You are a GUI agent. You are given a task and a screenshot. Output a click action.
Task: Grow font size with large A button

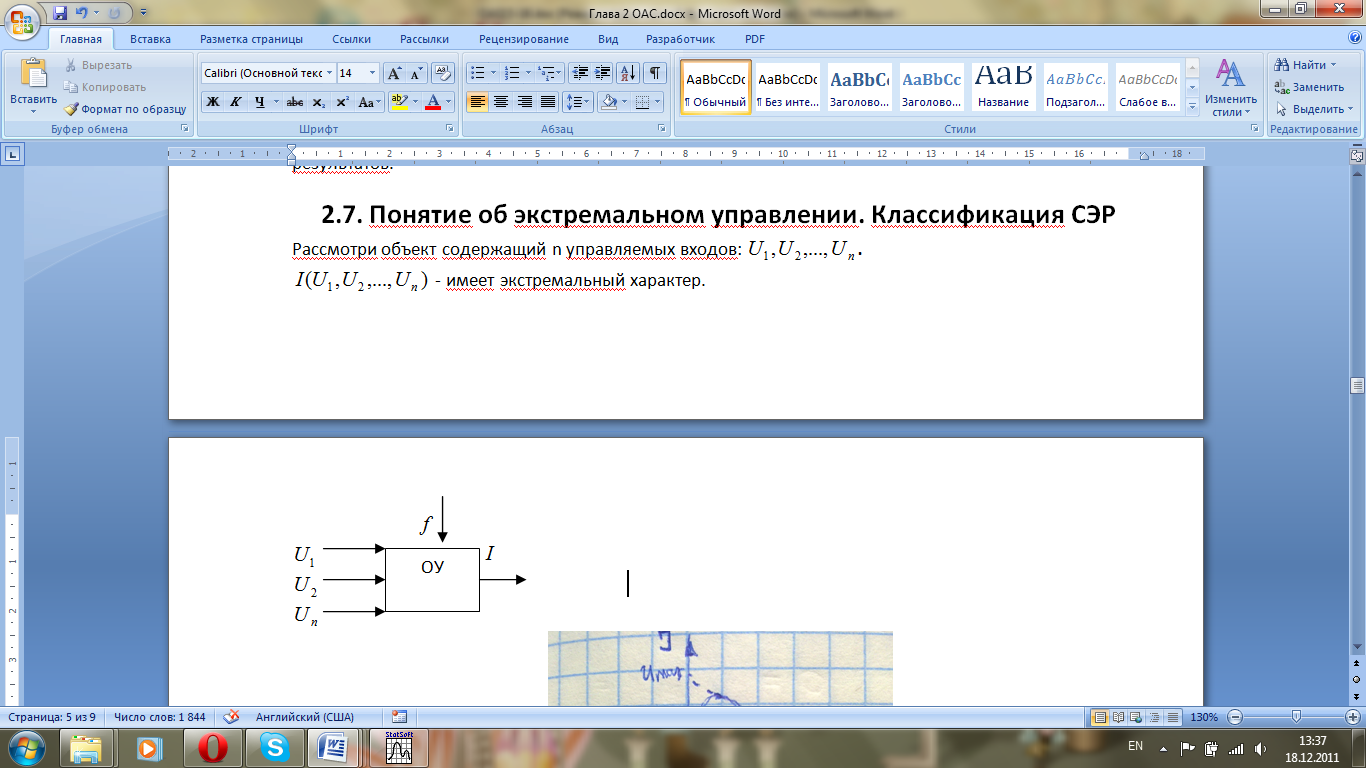394,73
